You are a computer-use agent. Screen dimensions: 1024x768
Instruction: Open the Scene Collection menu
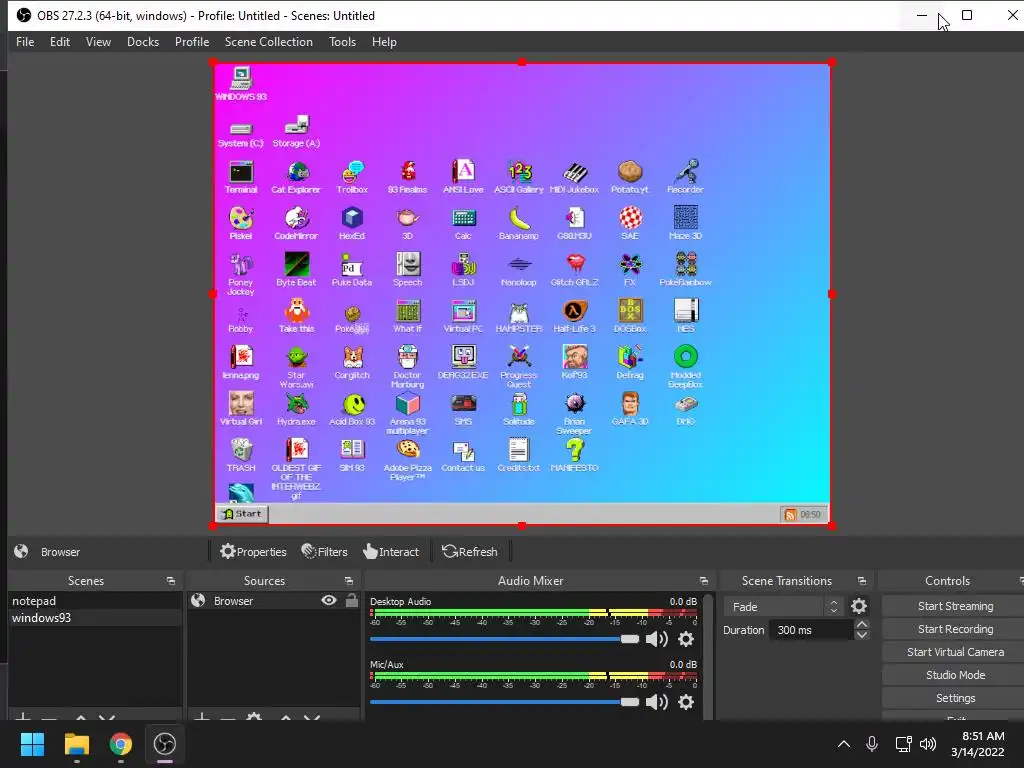[268, 42]
